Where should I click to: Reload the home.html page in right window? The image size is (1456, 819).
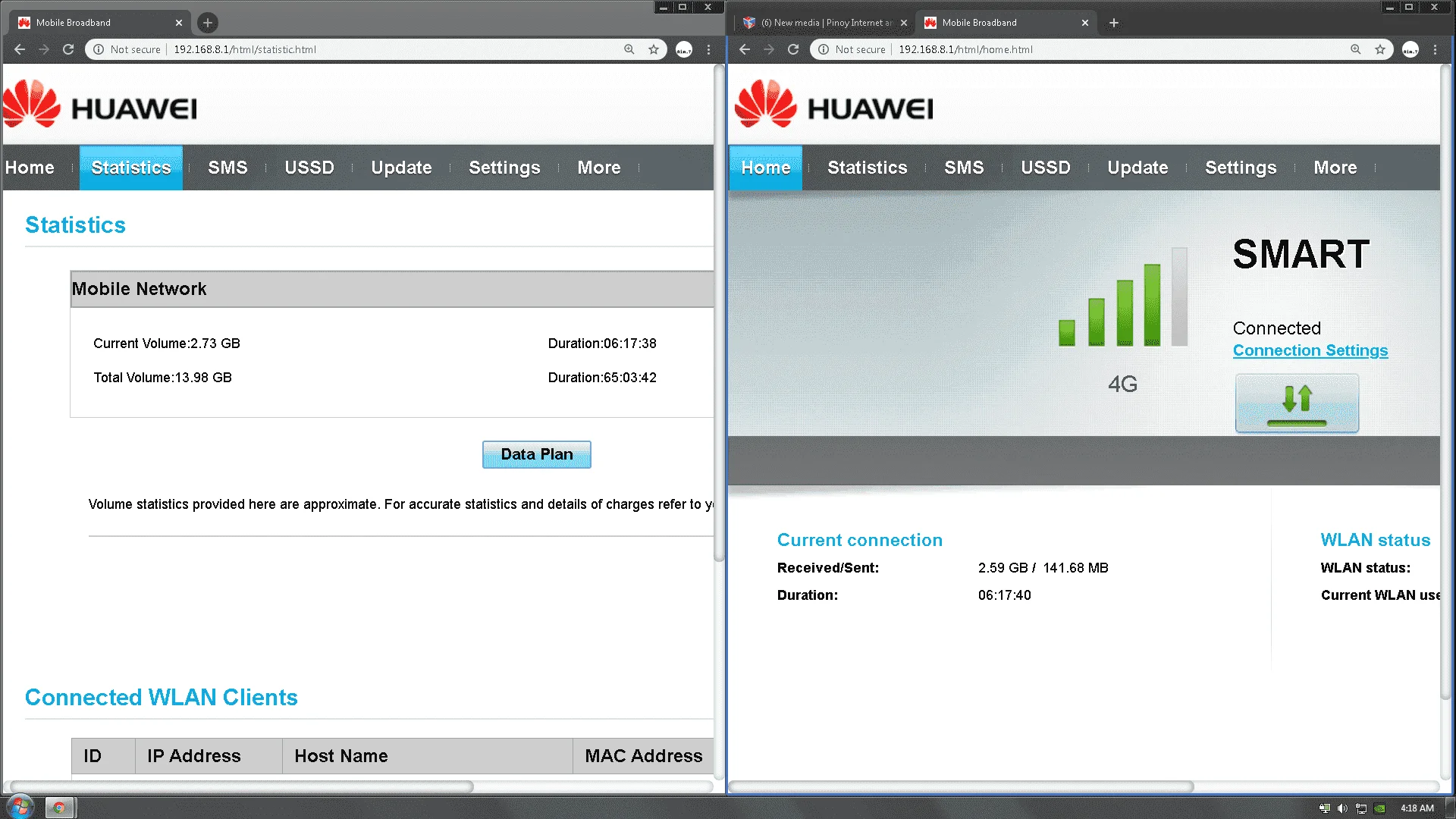pyautogui.click(x=793, y=49)
